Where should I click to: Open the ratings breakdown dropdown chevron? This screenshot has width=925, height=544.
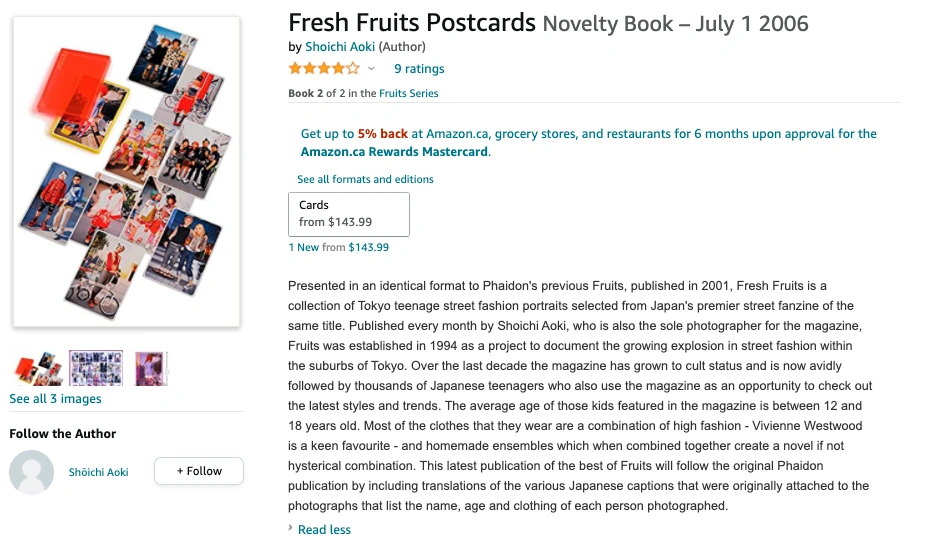pos(371,69)
